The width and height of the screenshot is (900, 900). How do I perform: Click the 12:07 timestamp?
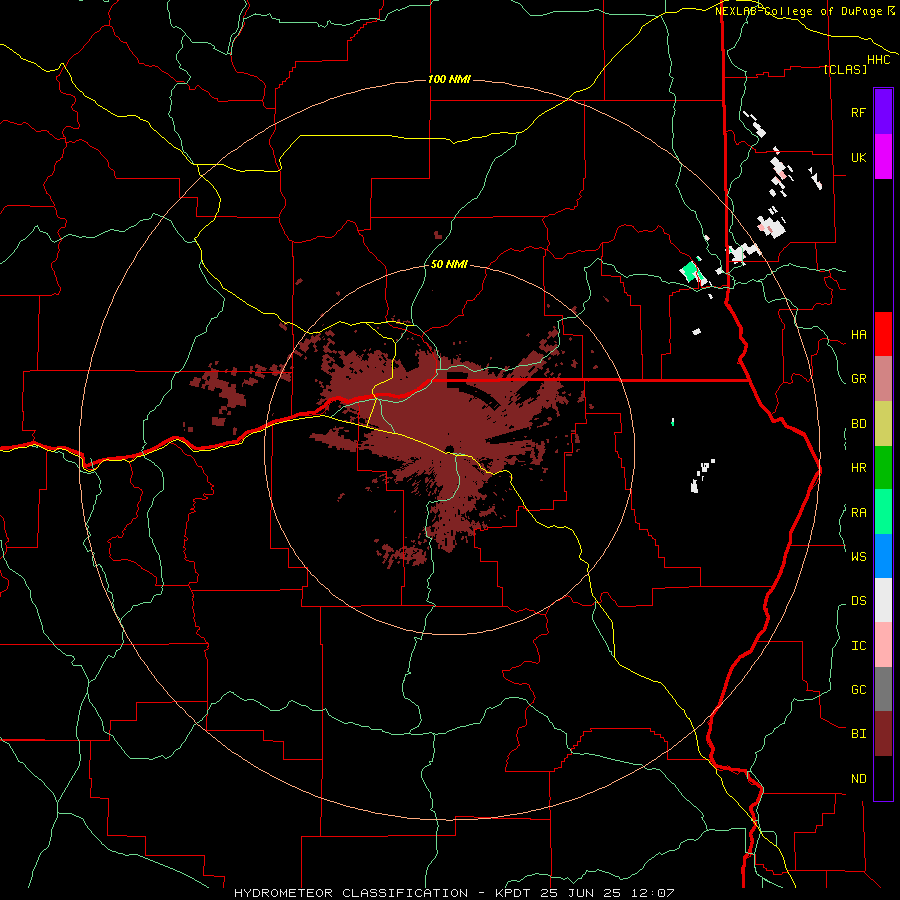click(x=654, y=893)
